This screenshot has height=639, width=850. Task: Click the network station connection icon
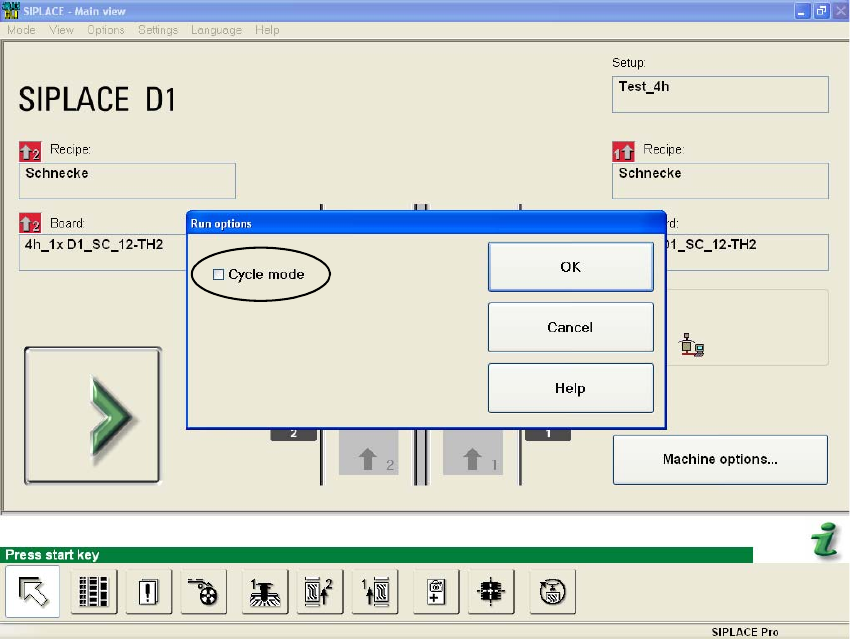point(692,345)
